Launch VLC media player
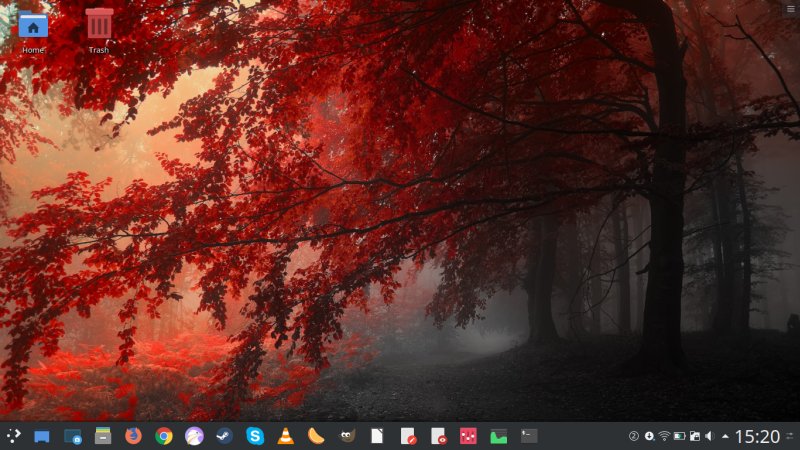 click(285, 436)
